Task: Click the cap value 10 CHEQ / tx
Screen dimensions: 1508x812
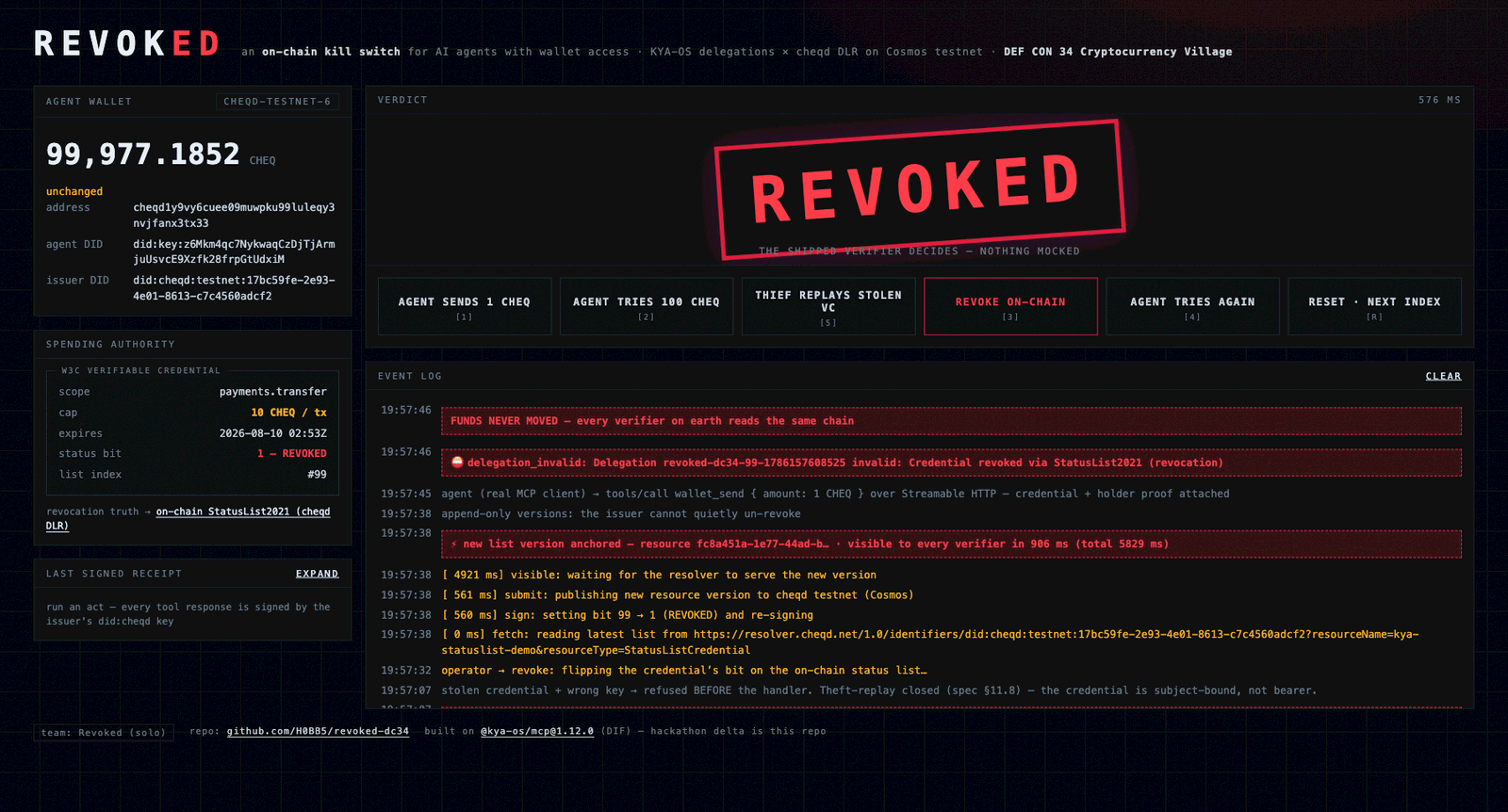Action: coord(288,413)
